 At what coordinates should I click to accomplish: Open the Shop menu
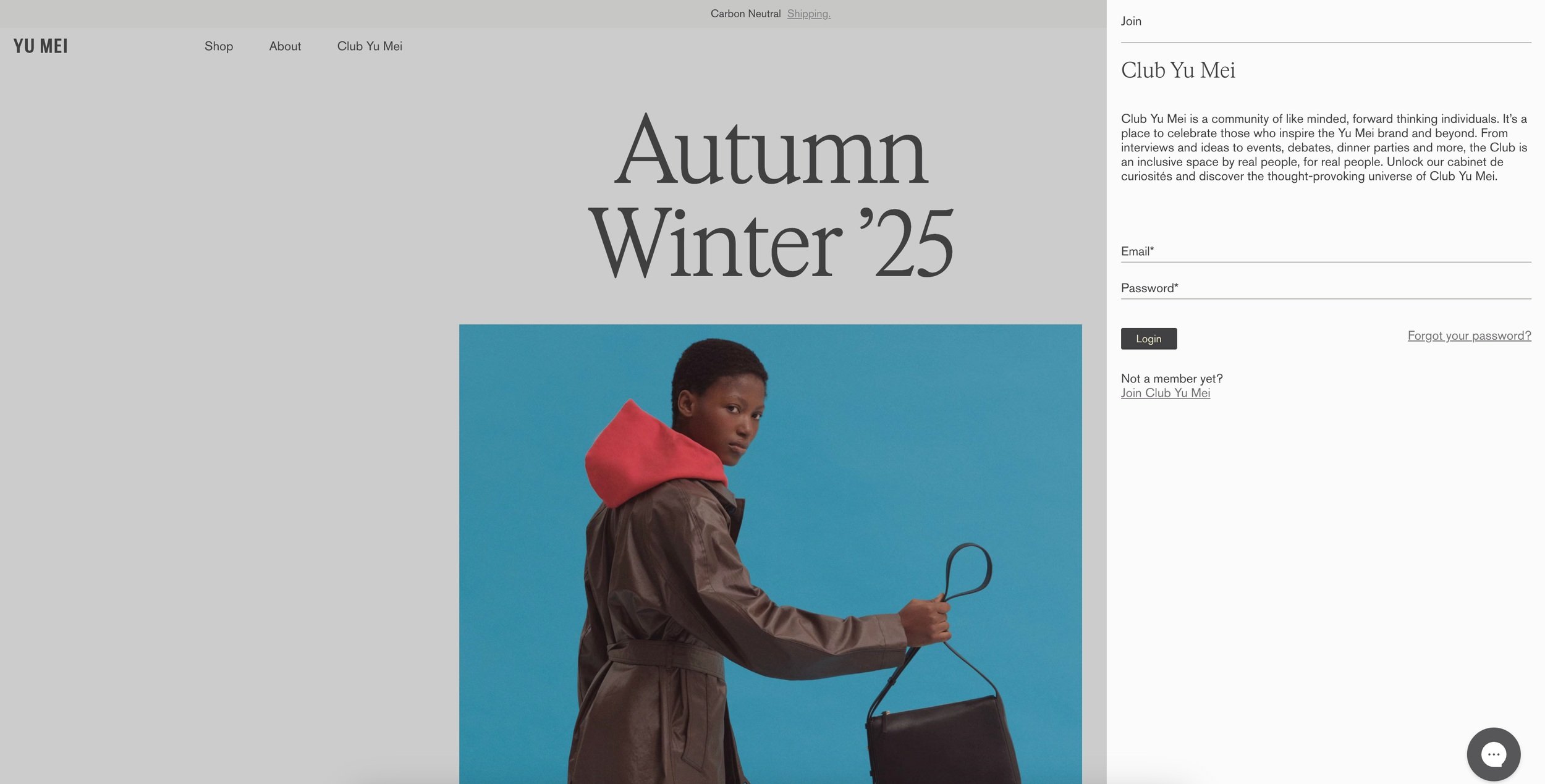219,46
